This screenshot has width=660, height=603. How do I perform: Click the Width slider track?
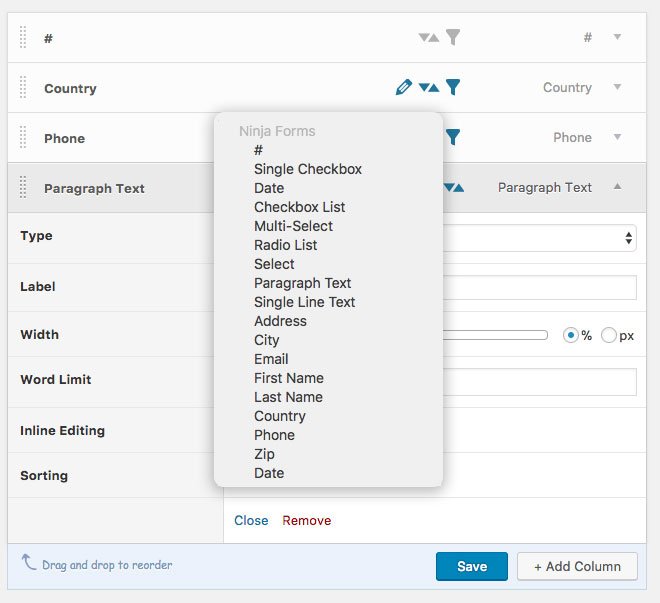496,335
